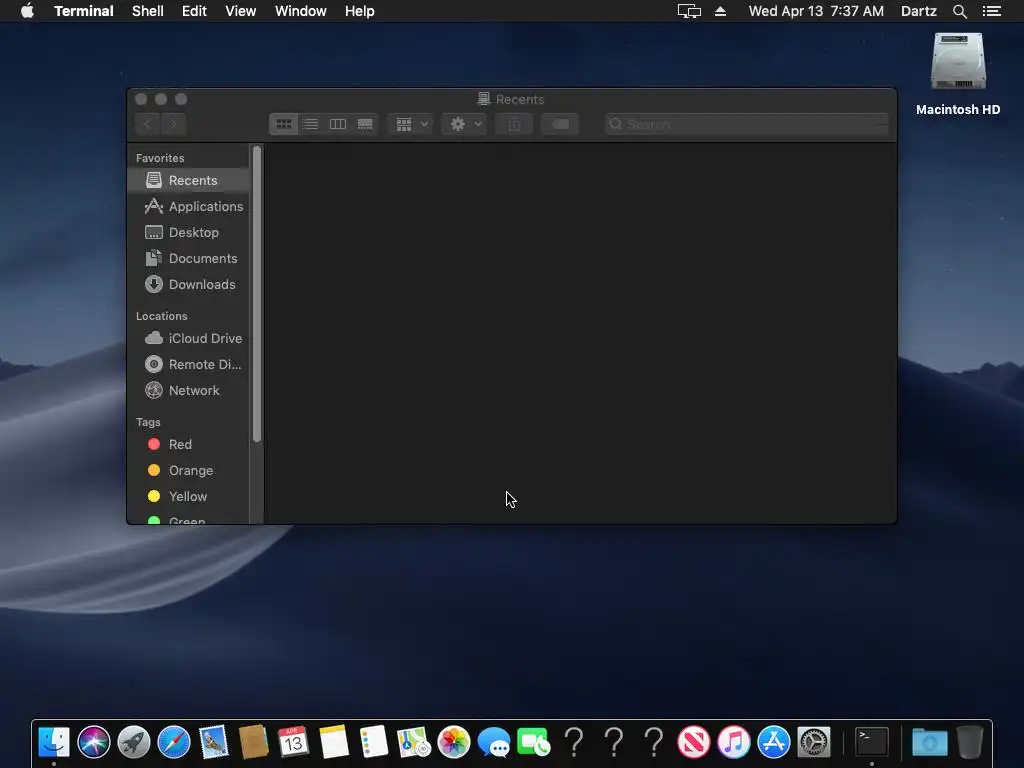Image resolution: width=1024 pixels, height=768 pixels.
Task: Open System Preferences from the Dock
Action: (814, 742)
